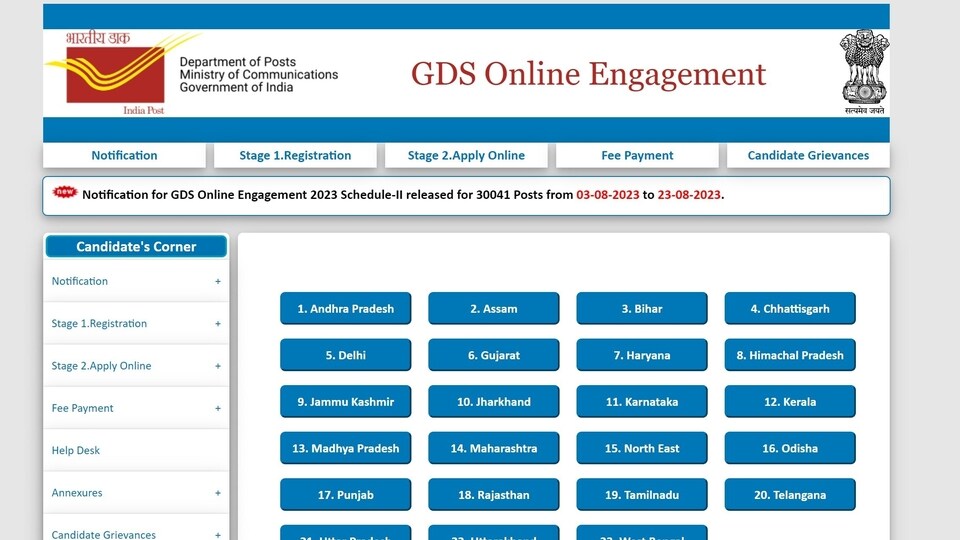
Task: Open Help Desk in sidebar
Action: pyautogui.click(x=136, y=450)
